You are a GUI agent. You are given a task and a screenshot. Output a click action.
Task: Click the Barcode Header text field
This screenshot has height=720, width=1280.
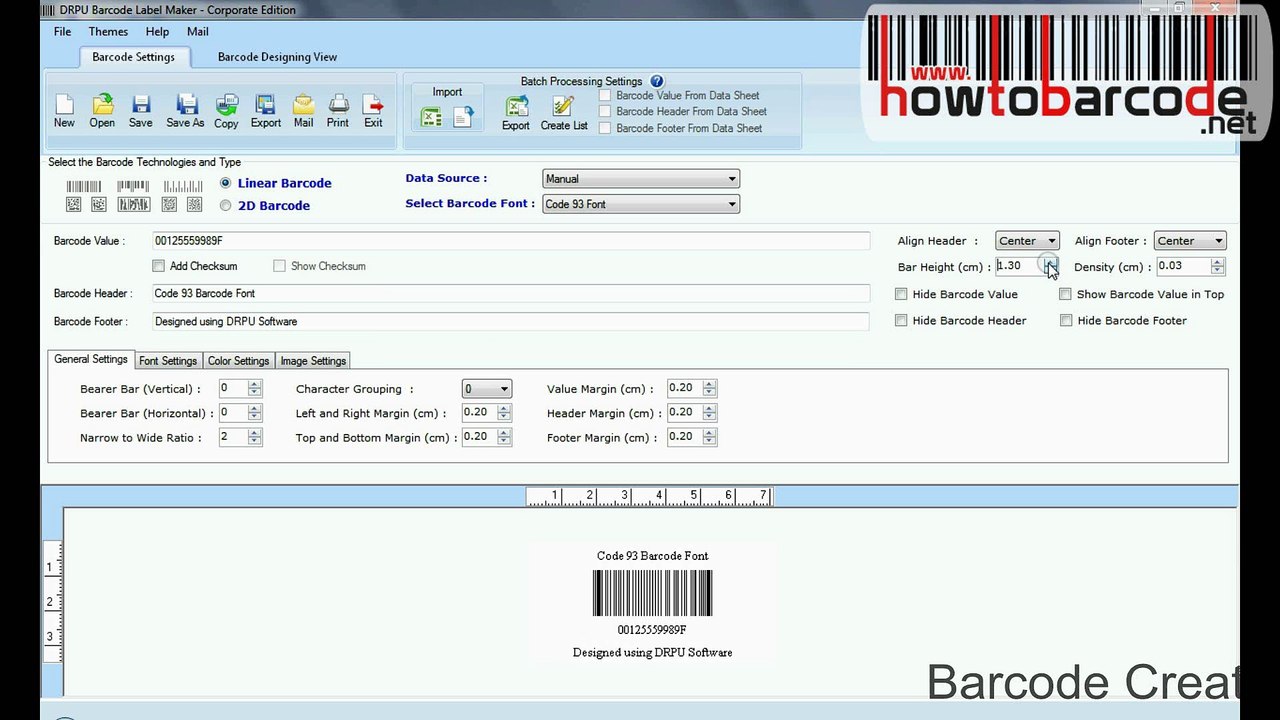tap(511, 293)
